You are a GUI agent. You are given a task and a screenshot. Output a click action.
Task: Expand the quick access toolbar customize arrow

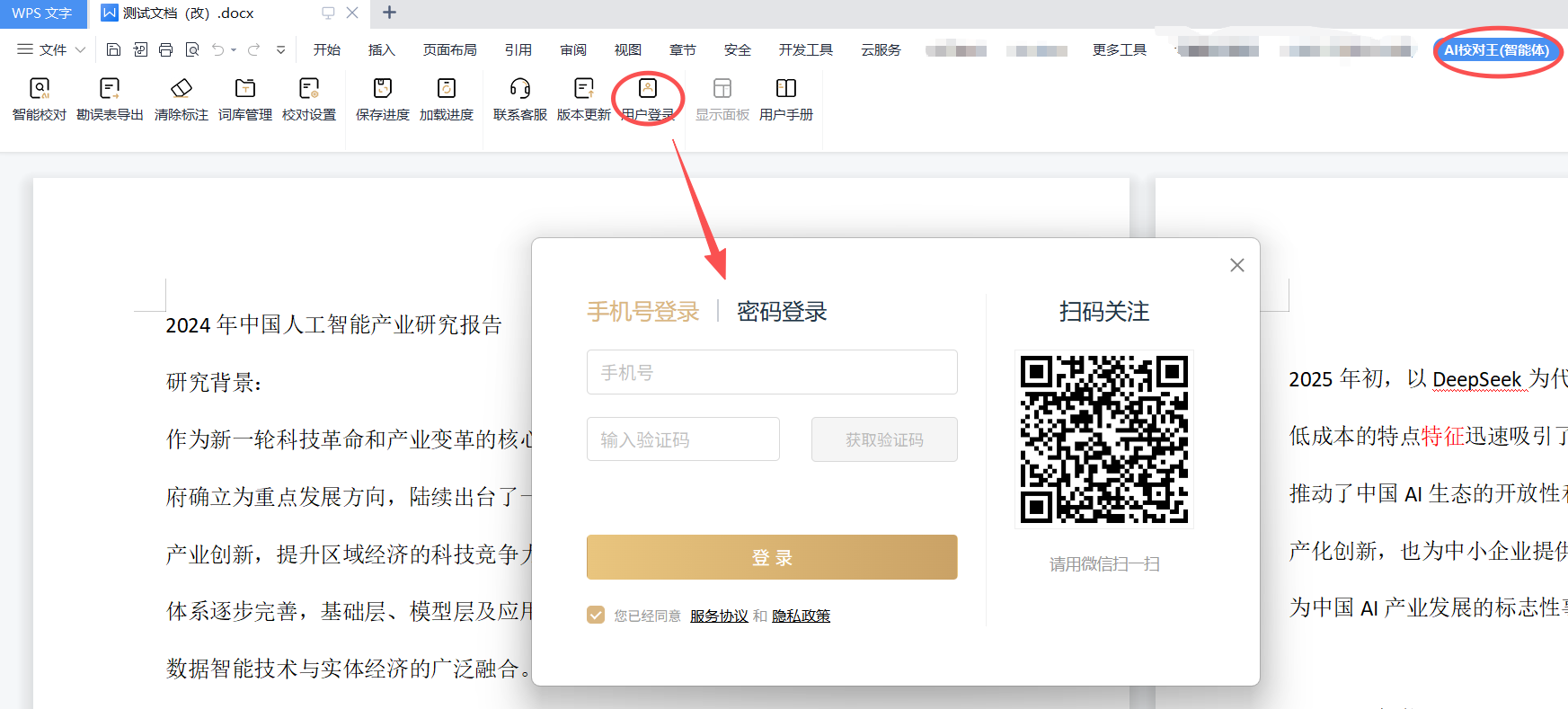pyautogui.click(x=281, y=50)
